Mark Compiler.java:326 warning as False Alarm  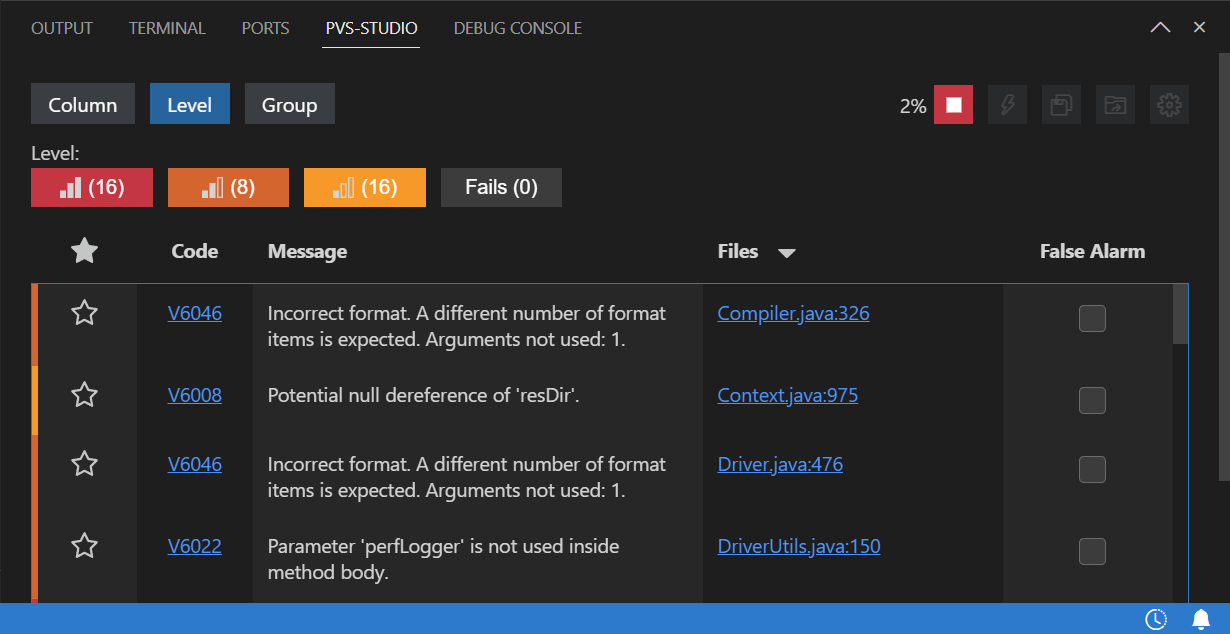(1091, 318)
